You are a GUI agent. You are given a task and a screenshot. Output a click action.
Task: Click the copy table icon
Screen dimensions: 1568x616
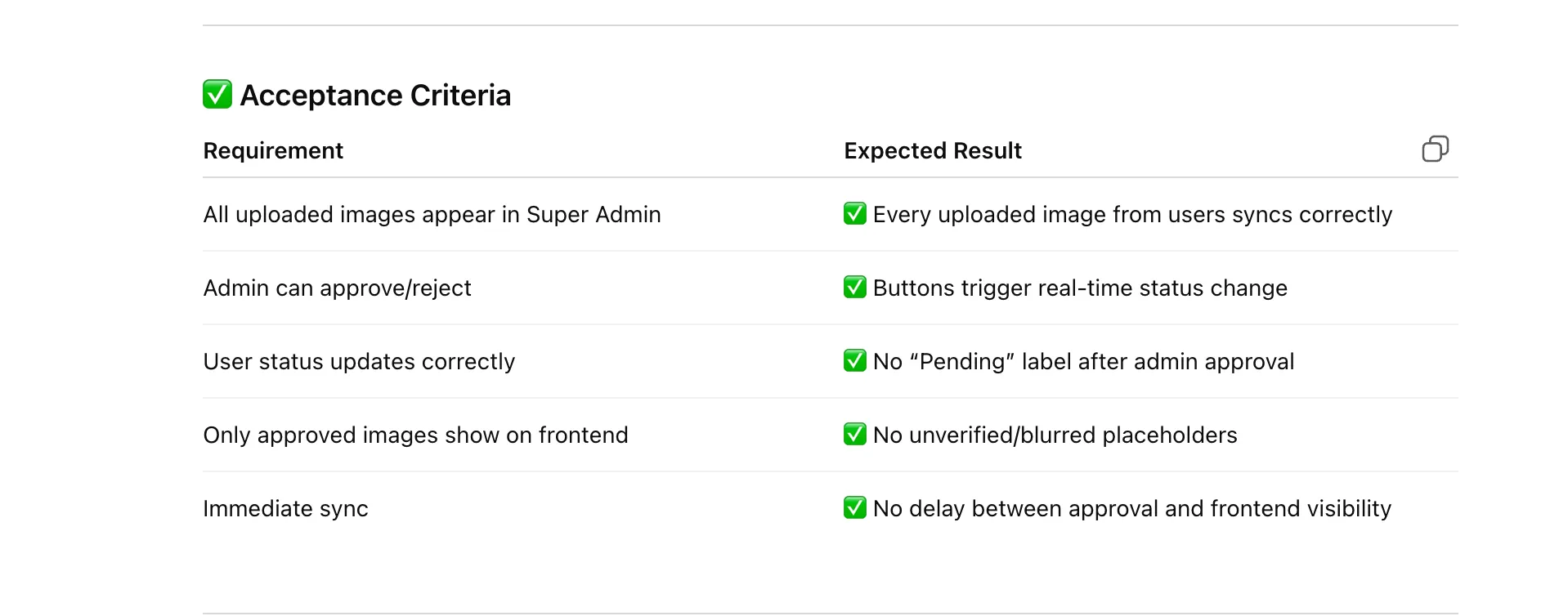point(1435,150)
